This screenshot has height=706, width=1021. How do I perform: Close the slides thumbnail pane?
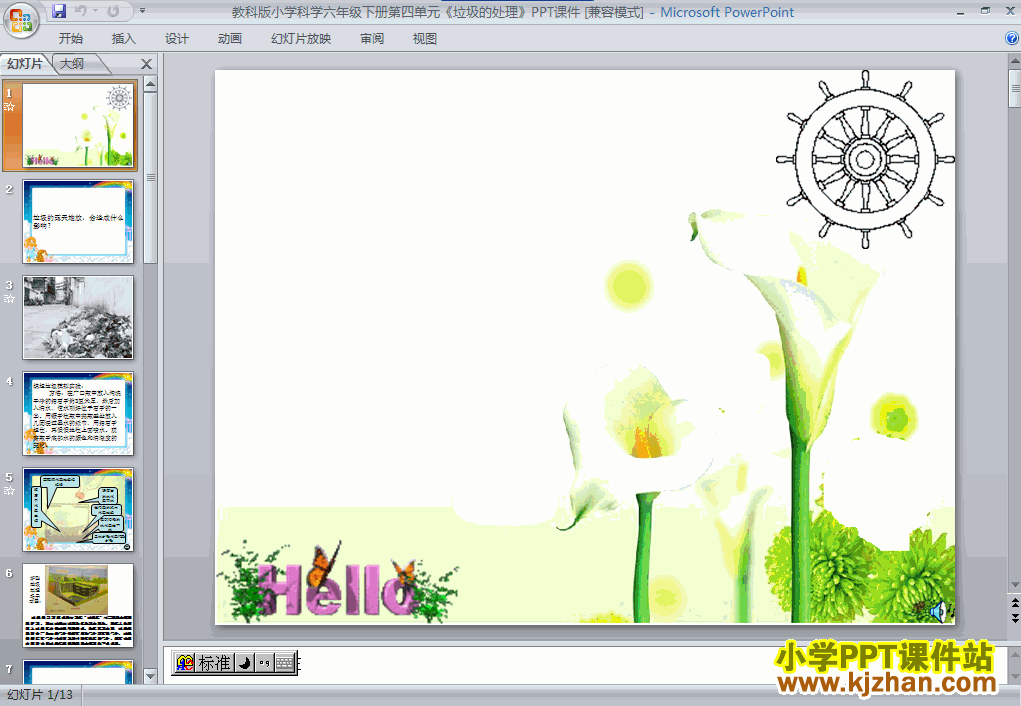[147, 64]
